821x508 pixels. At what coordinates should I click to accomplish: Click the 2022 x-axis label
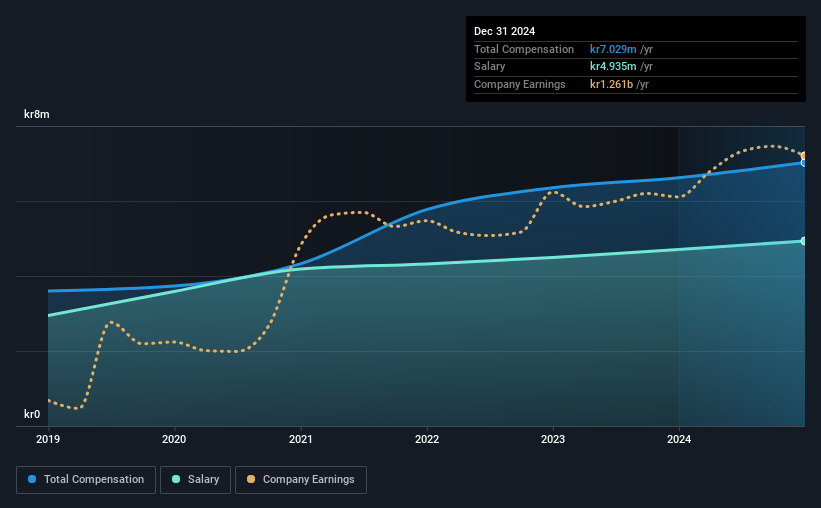coord(427,439)
